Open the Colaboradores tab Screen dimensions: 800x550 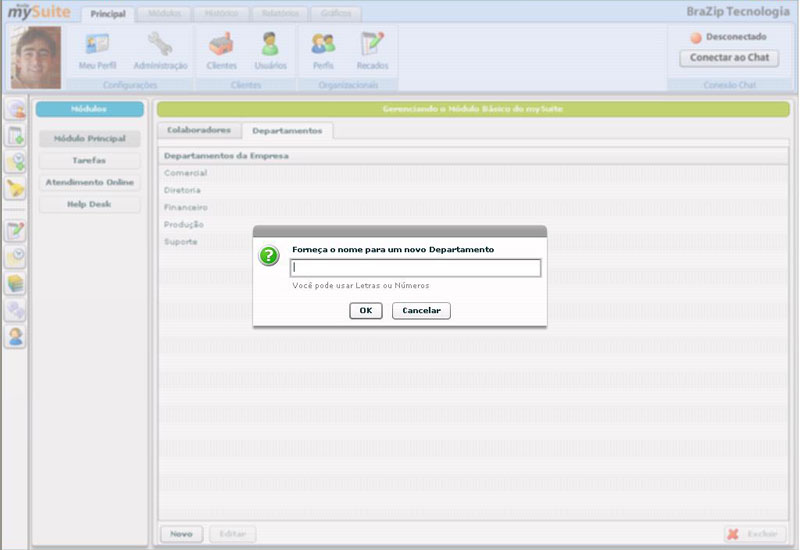(x=198, y=130)
